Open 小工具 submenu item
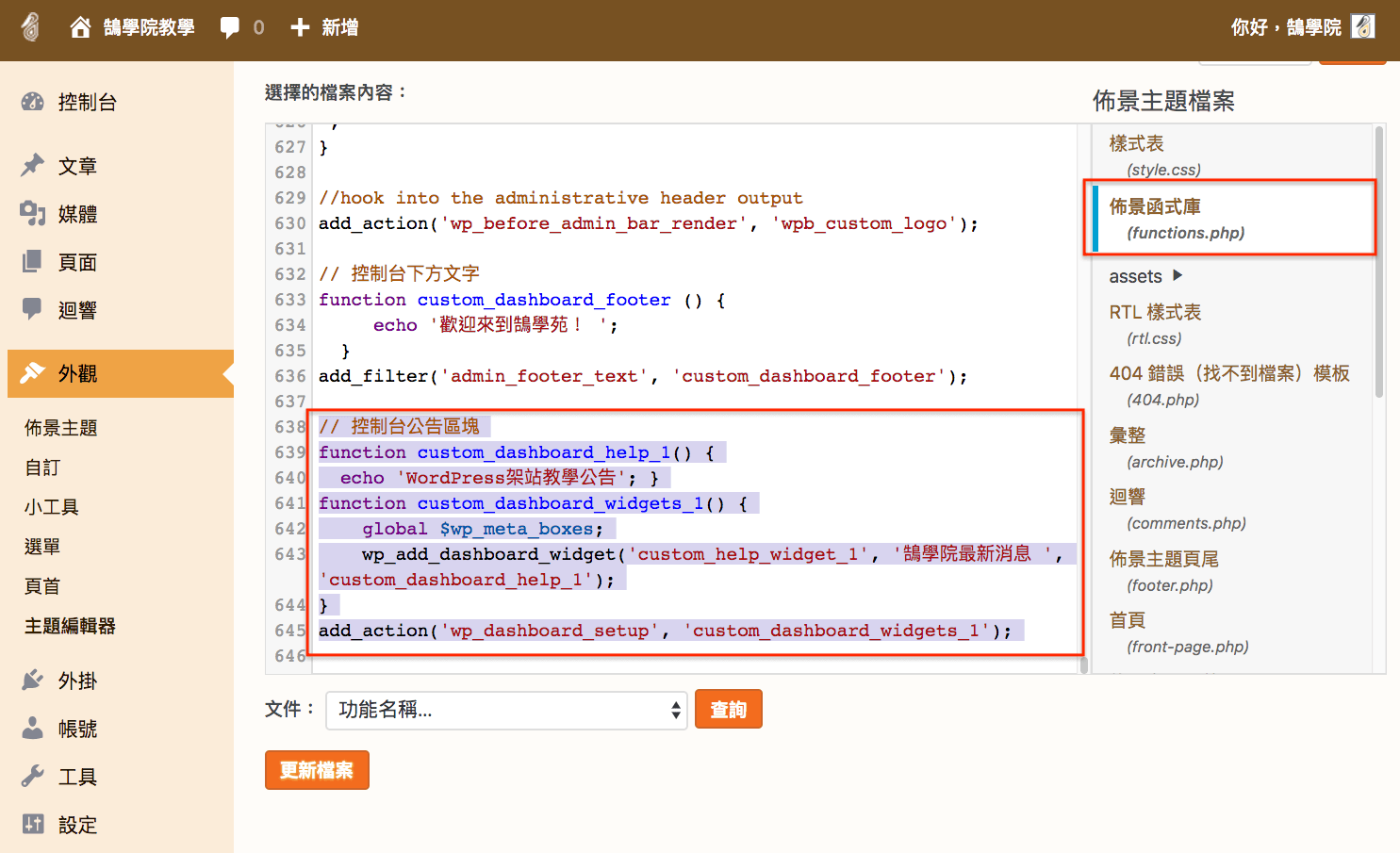 52,507
